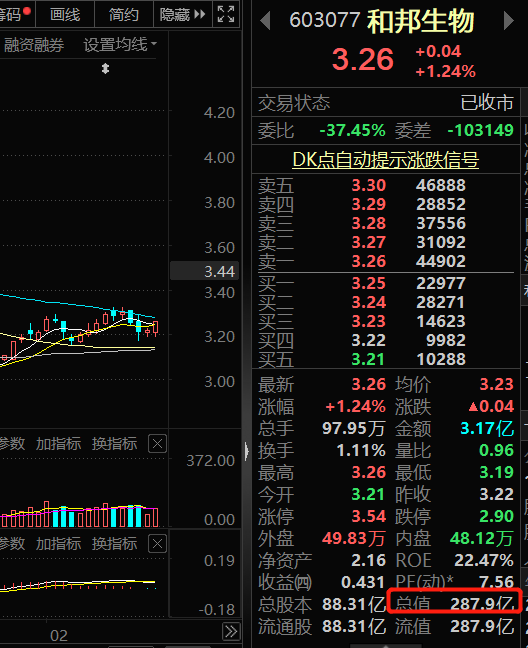Viewport: 528px width, 648px height.
Task: Open DK点自动提示涨跌信号 link
Action: [x=385, y=160]
